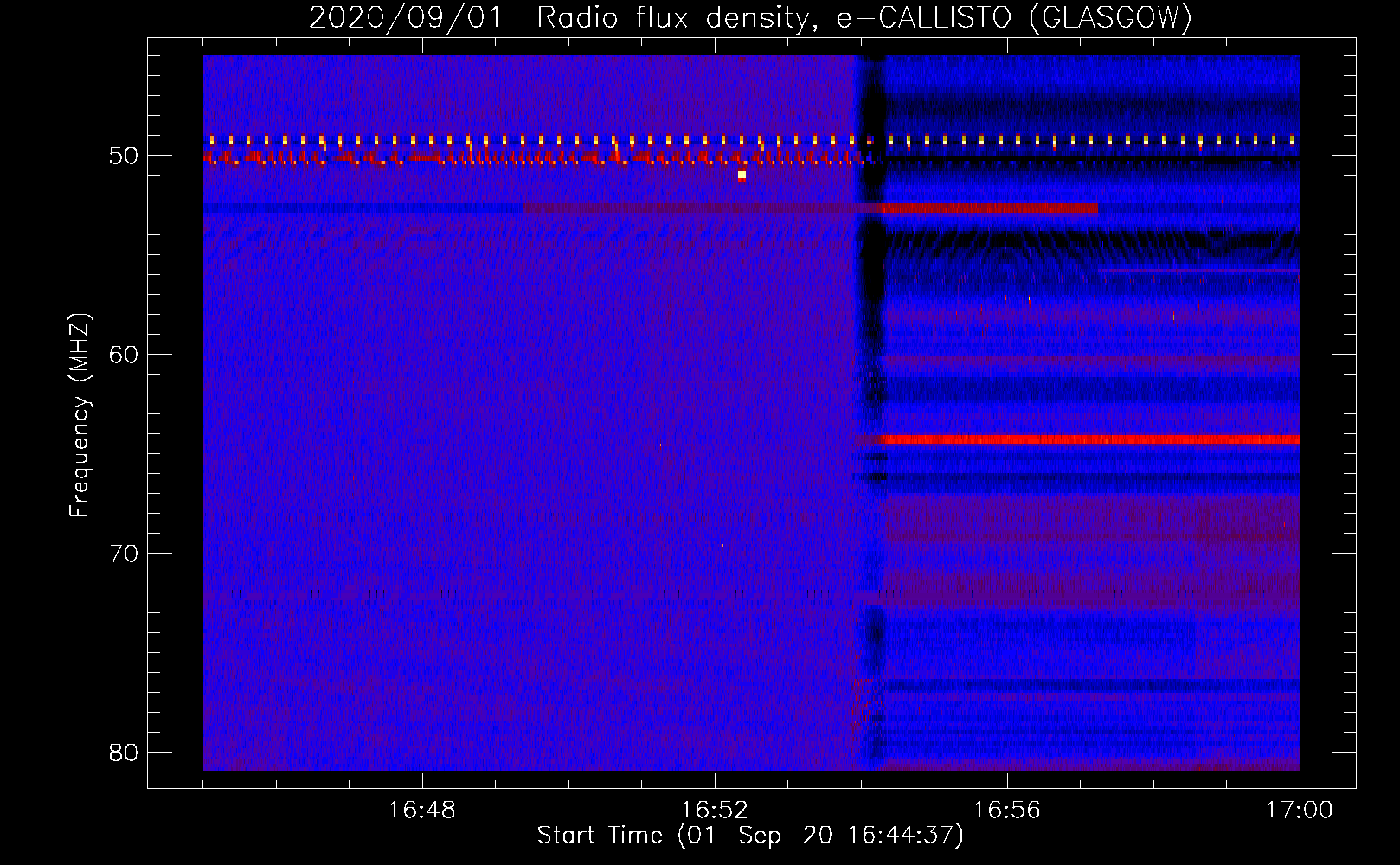1400x865 pixels.
Task: Click the 16:52 time tick label
Action: [x=715, y=811]
